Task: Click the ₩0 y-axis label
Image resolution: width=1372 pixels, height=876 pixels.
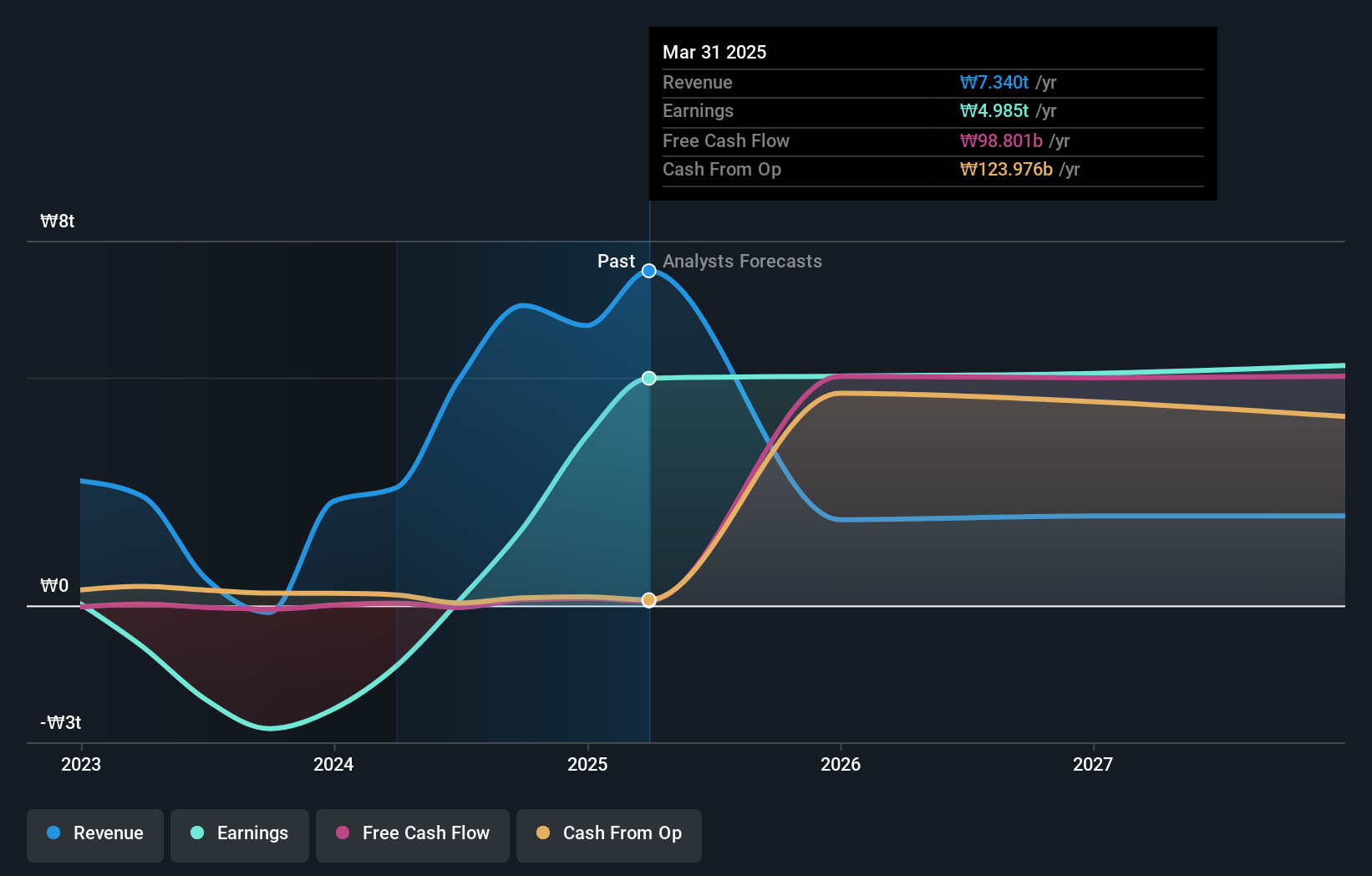Action: [x=54, y=586]
